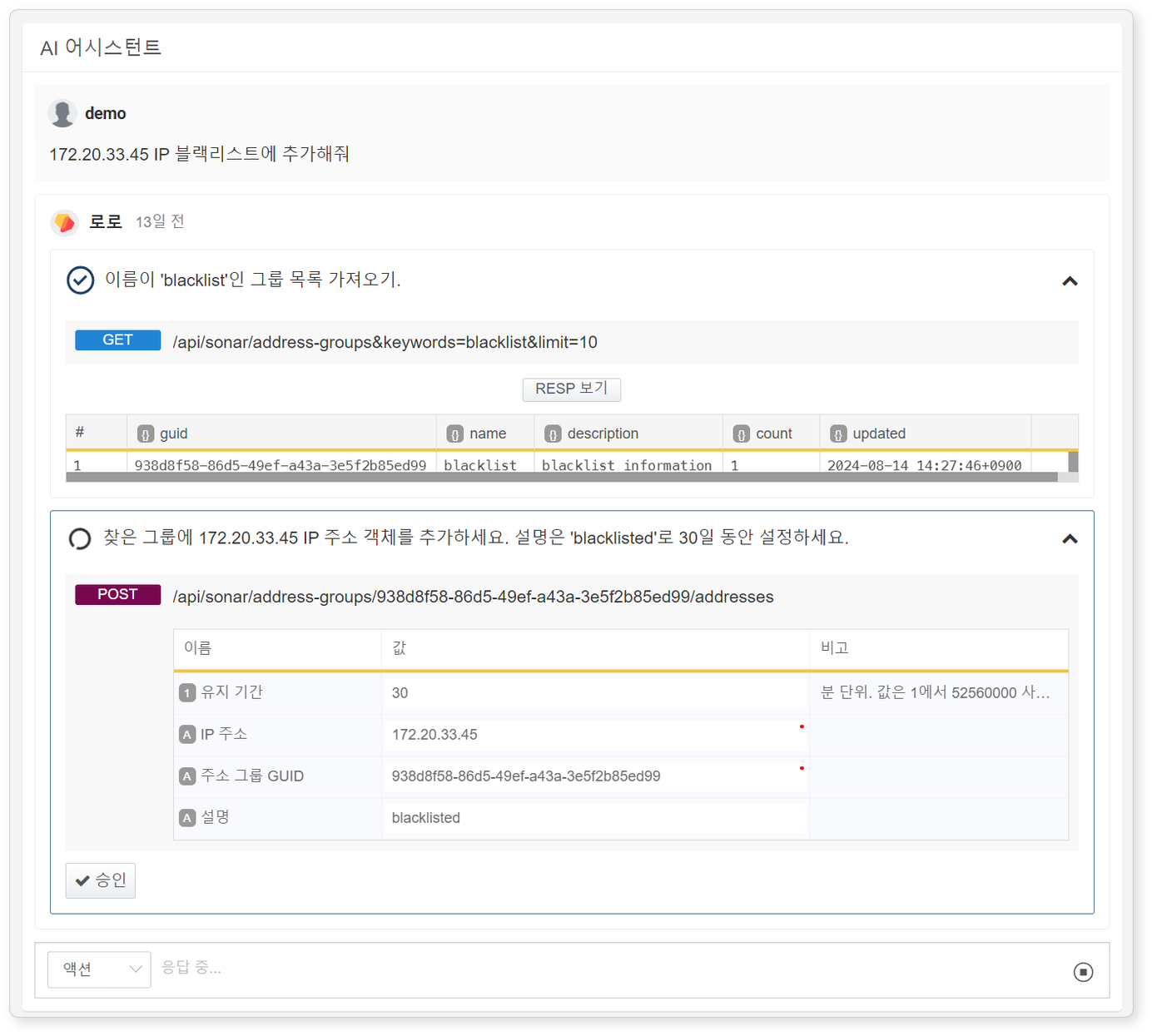
Task: Click the # column header
Action: point(97,434)
